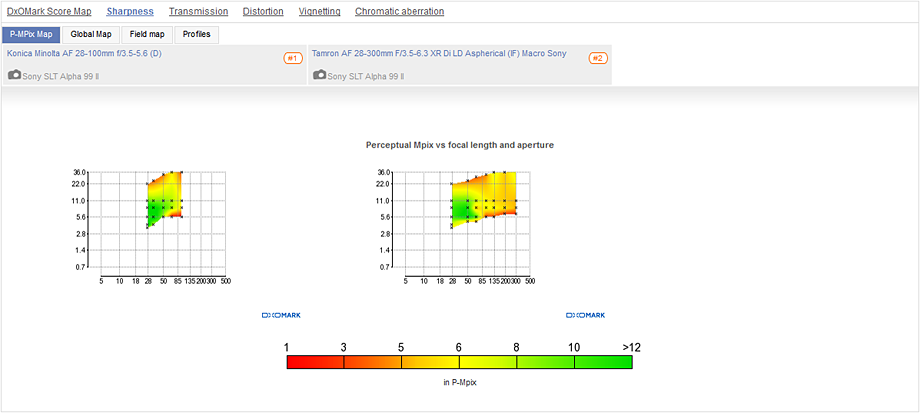This screenshot has height=413, width=920.
Task: Click the yellow-orange 5-6 legend segment
Action: click(x=430, y=362)
